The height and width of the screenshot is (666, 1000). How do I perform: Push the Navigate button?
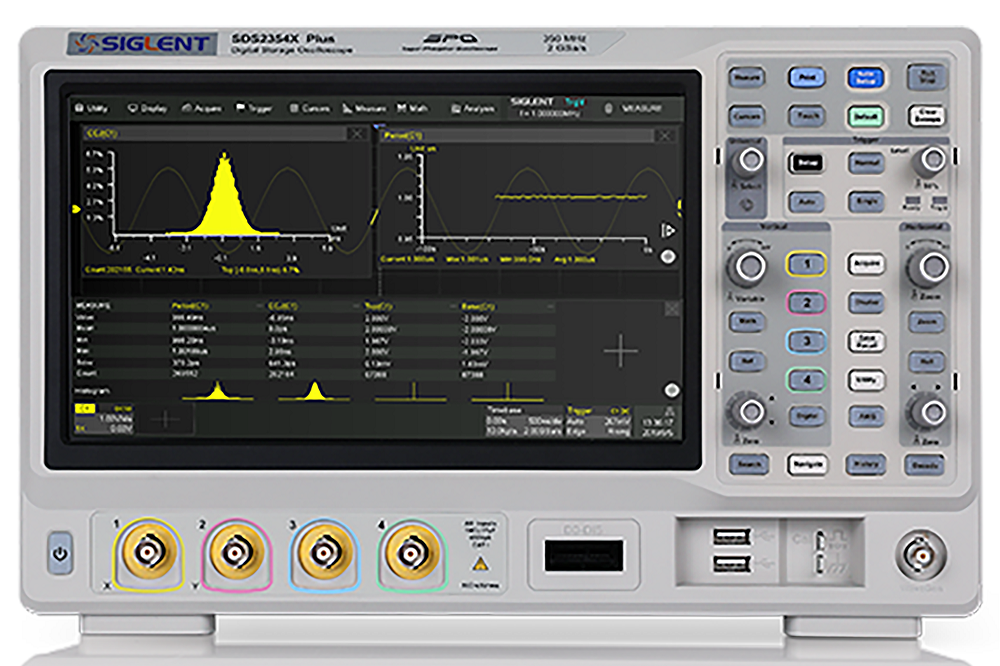(x=807, y=464)
